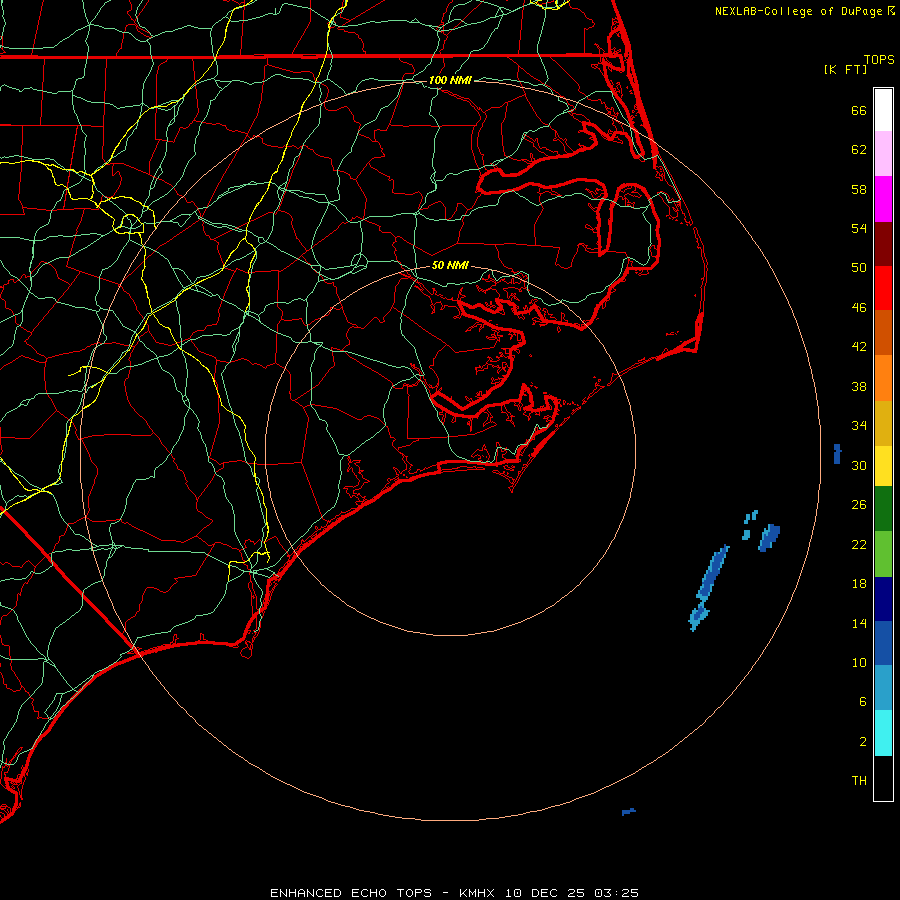Click the small echo beyond the 100 NMI ring
The image size is (900, 900).
[x=837, y=453]
